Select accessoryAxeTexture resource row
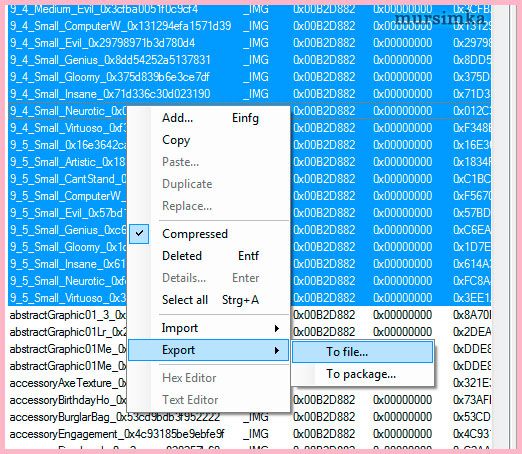522x454 pixels. 249,383
